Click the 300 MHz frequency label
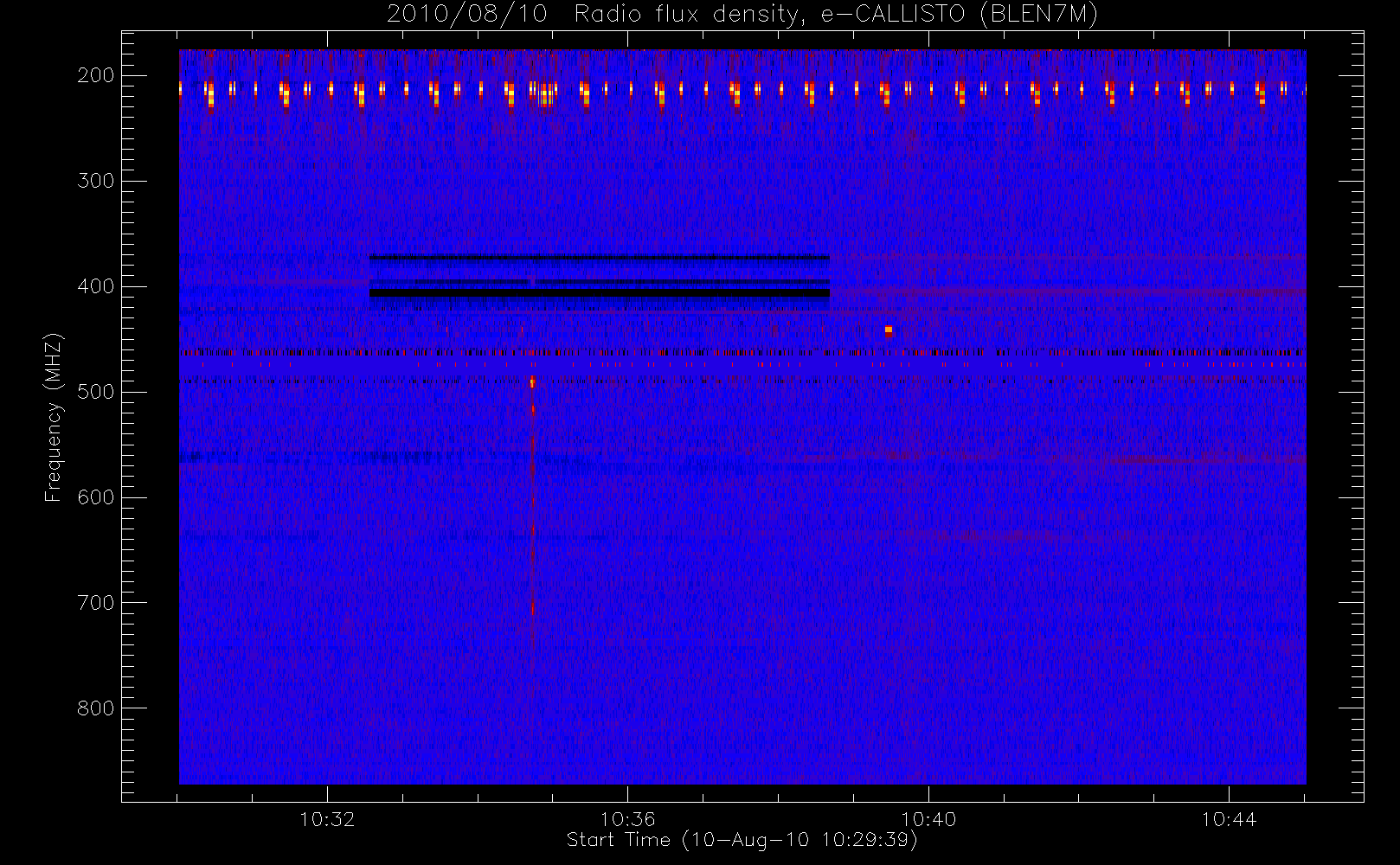This screenshot has height=865, width=1400. (96, 181)
